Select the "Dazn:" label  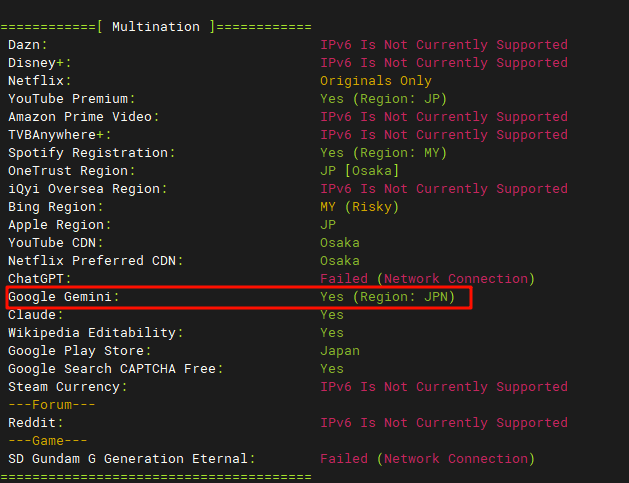[x=28, y=45]
